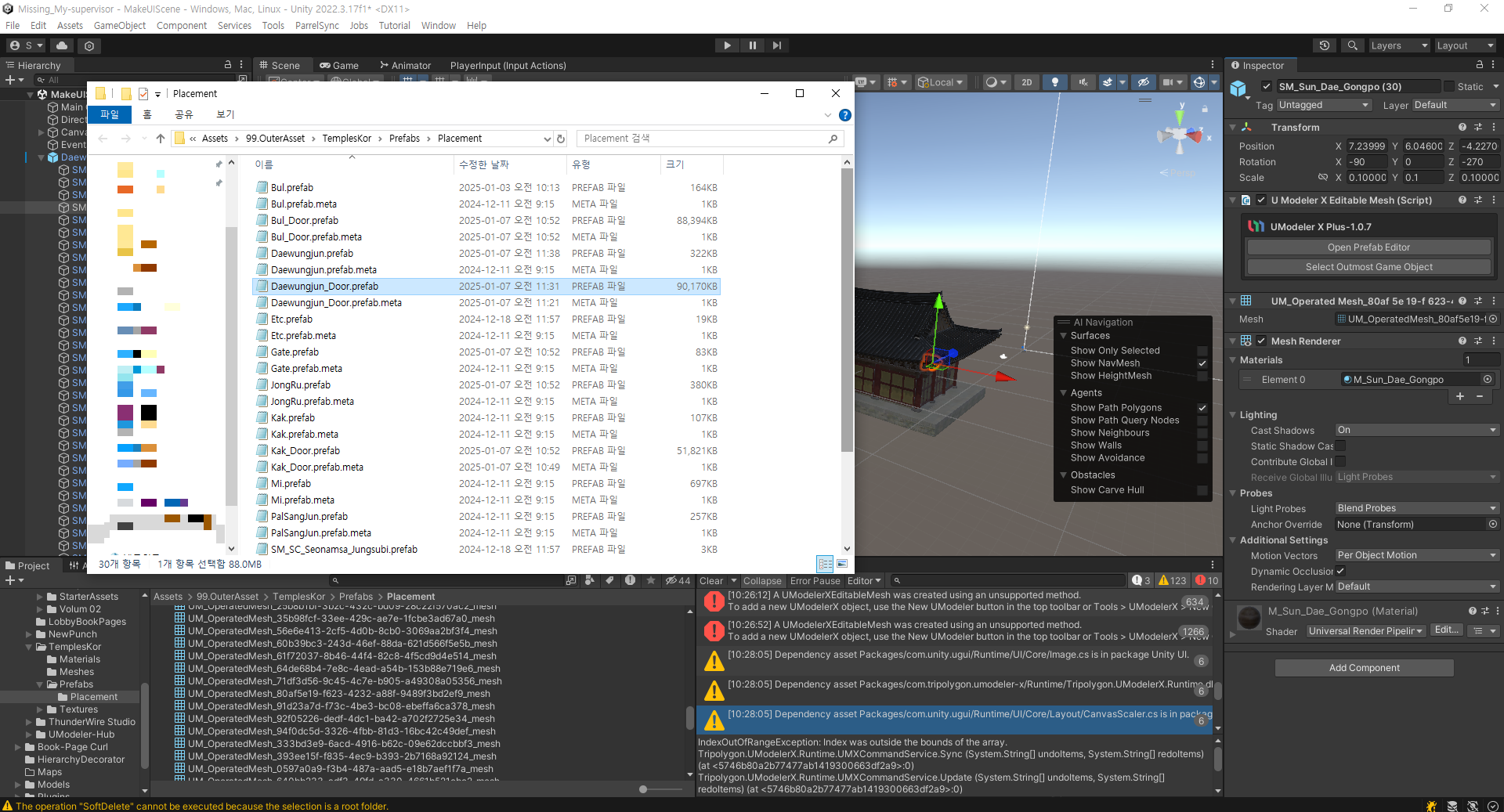Toggle Console warning count 123 filter

pyautogui.click(x=1173, y=580)
